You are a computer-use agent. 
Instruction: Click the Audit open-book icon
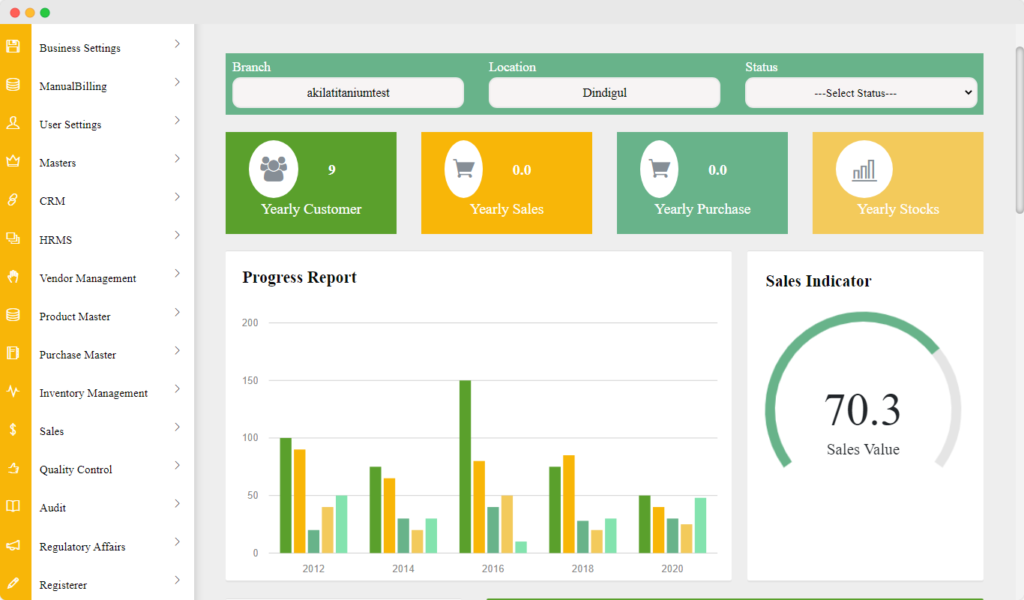click(13, 507)
